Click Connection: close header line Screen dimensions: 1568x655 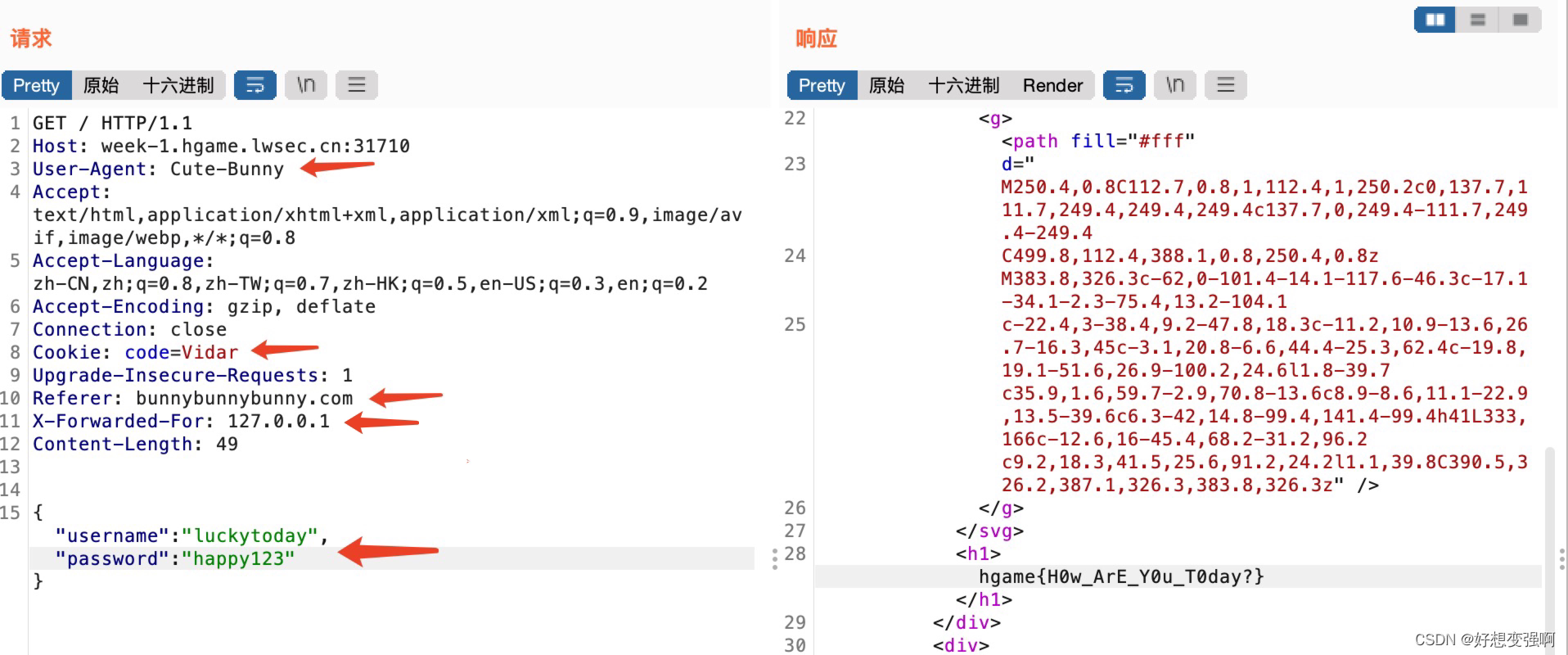click(x=129, y=330)
